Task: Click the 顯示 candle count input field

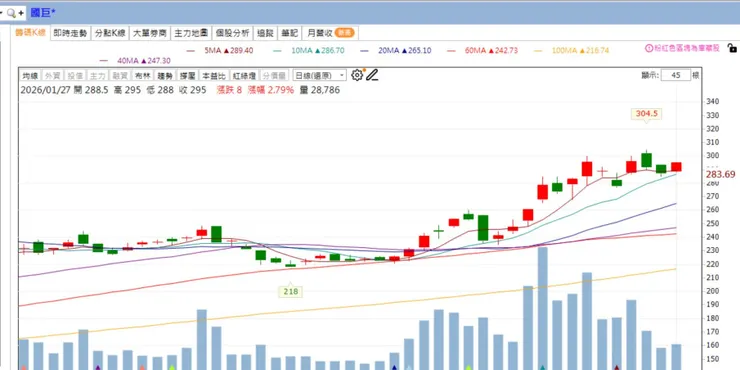Action: pos(676,75)
